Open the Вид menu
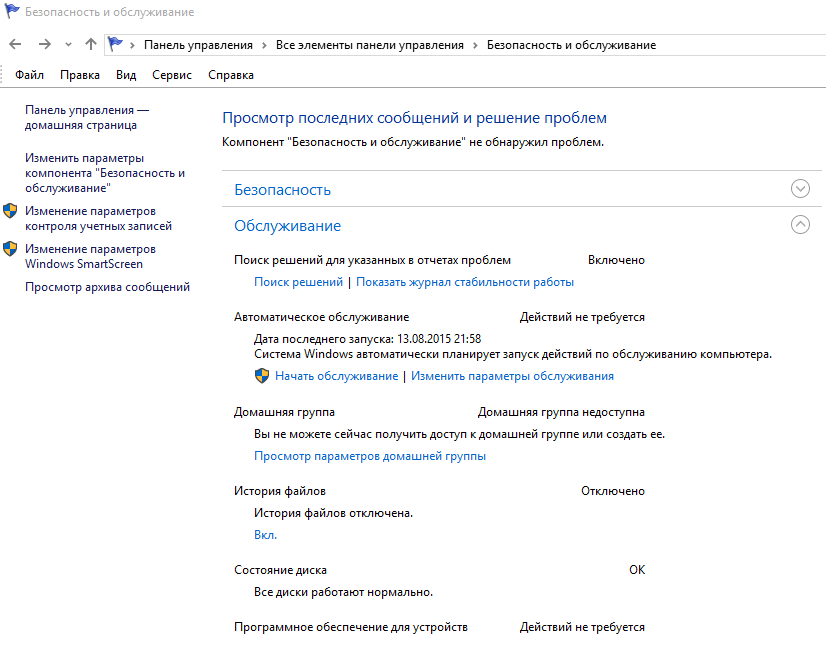Image resolution: width=826 pixels, height=662 pixels. (126, 75)
